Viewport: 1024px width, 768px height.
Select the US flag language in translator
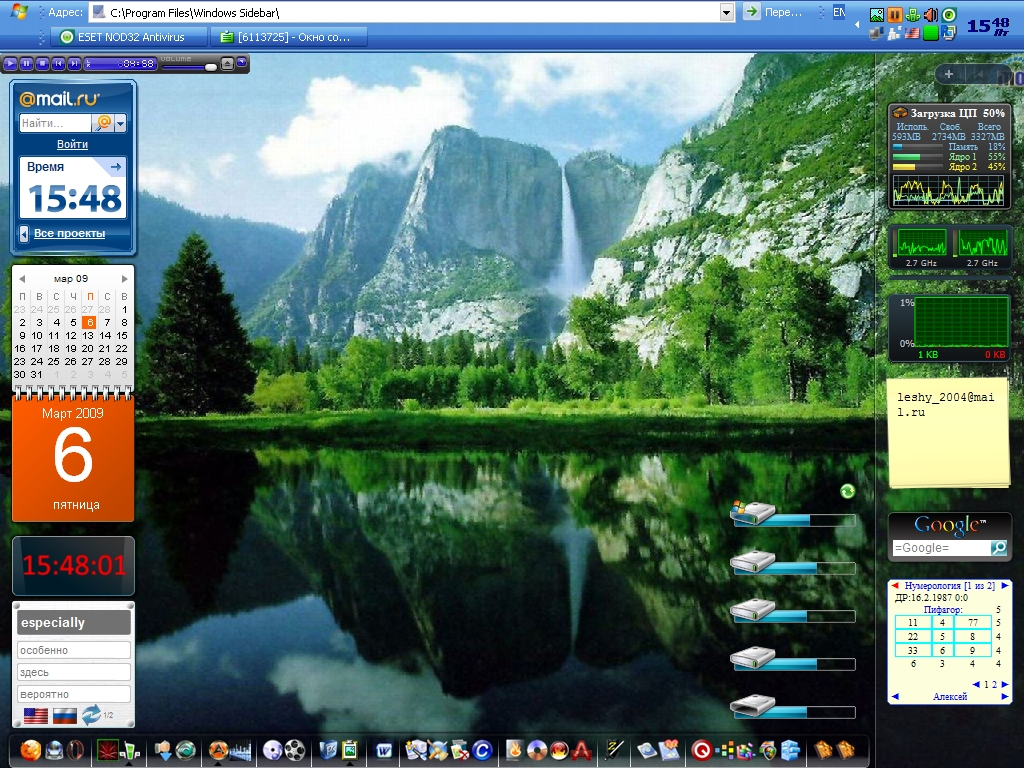36,715
